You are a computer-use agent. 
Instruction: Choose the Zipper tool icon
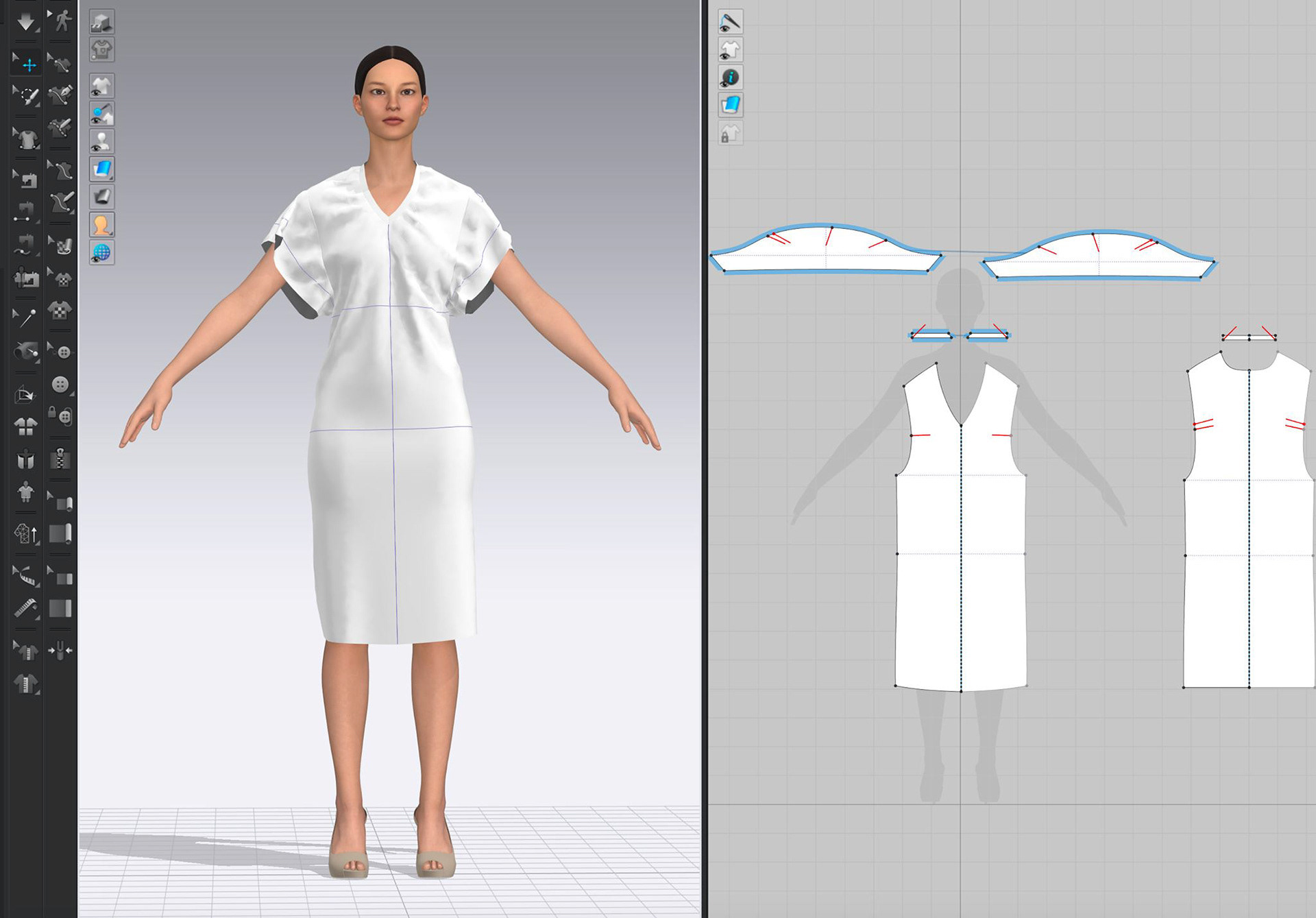click(60, 459)
